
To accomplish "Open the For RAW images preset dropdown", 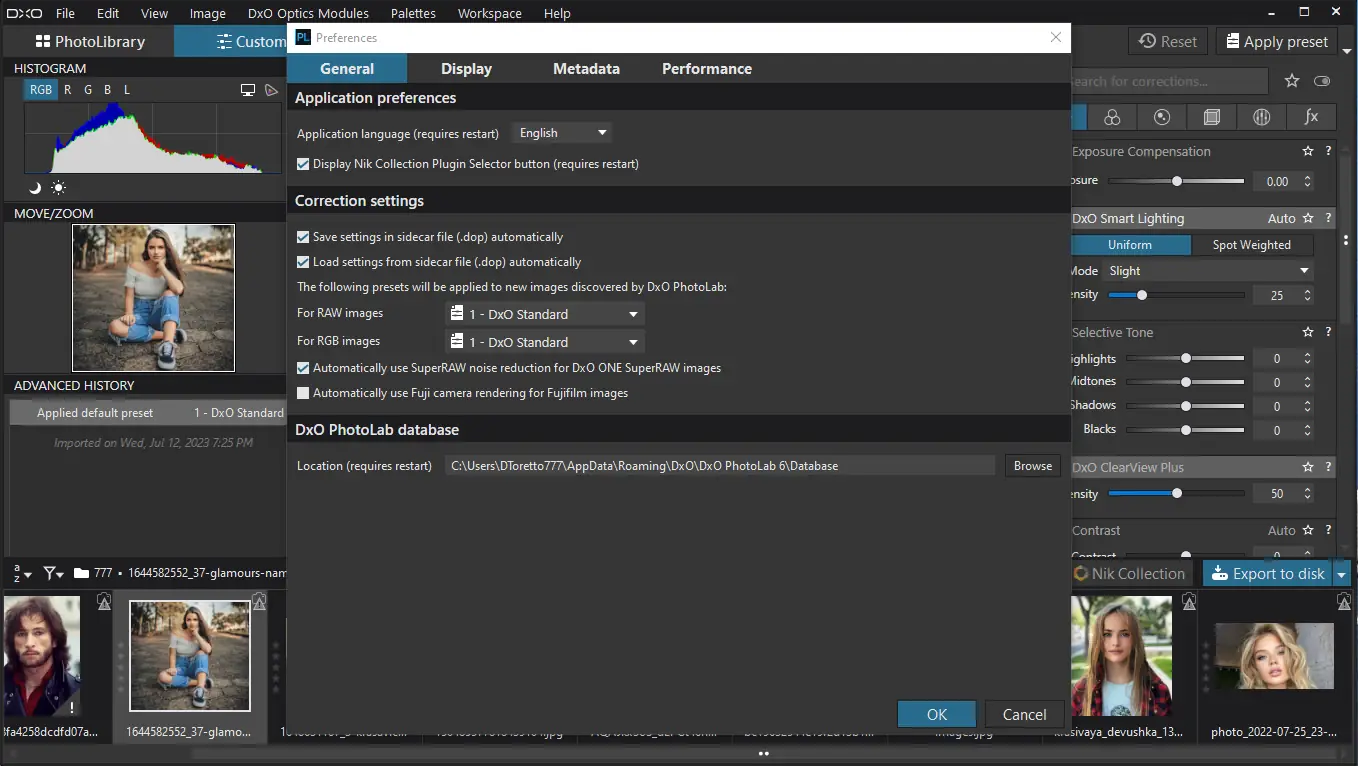I will tap(544, 314).
